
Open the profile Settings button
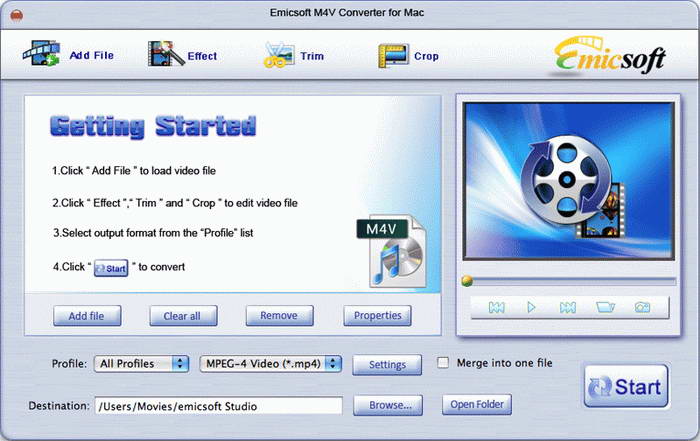click(387, 365)
